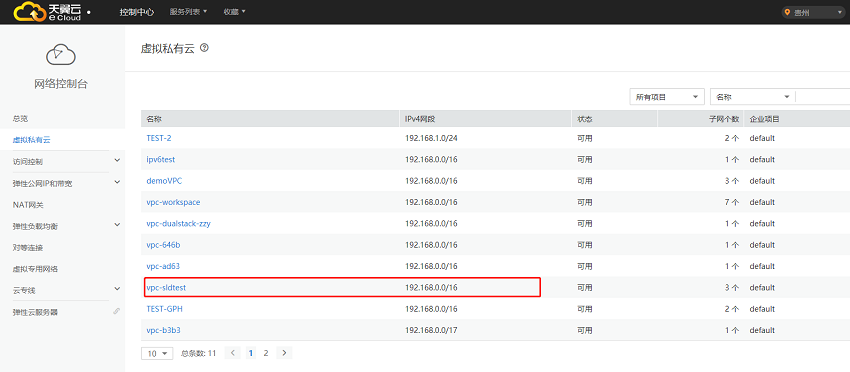This screenshot has height=372, width=850.
Task: Open the page size dropdown showing 10
Action: tap(157, 353)
